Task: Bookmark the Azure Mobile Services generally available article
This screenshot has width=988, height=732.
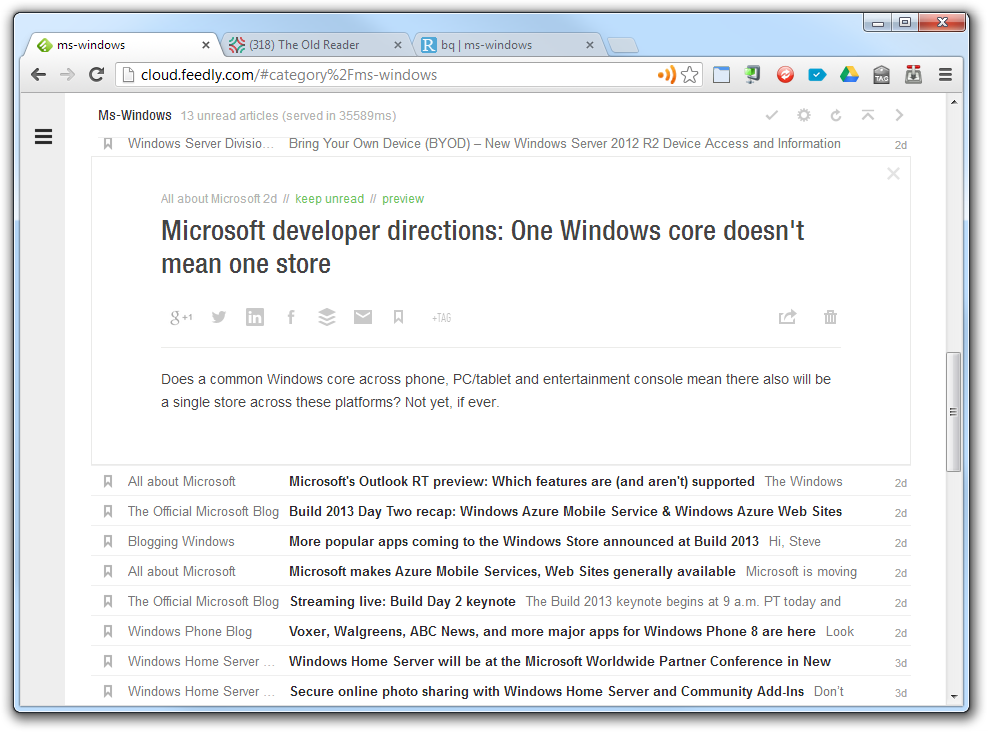Action: [x=108, y=571]
